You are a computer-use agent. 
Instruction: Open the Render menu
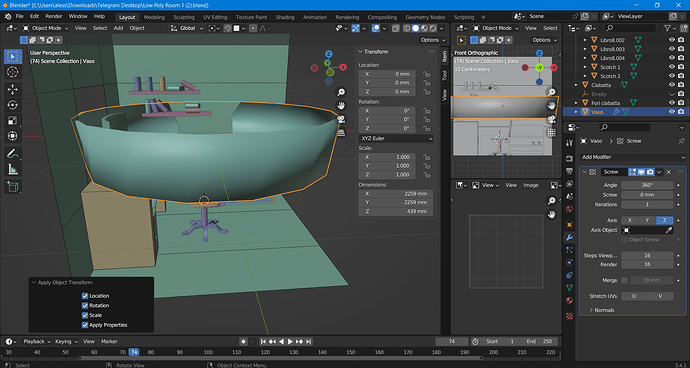[x=54, y=16]
